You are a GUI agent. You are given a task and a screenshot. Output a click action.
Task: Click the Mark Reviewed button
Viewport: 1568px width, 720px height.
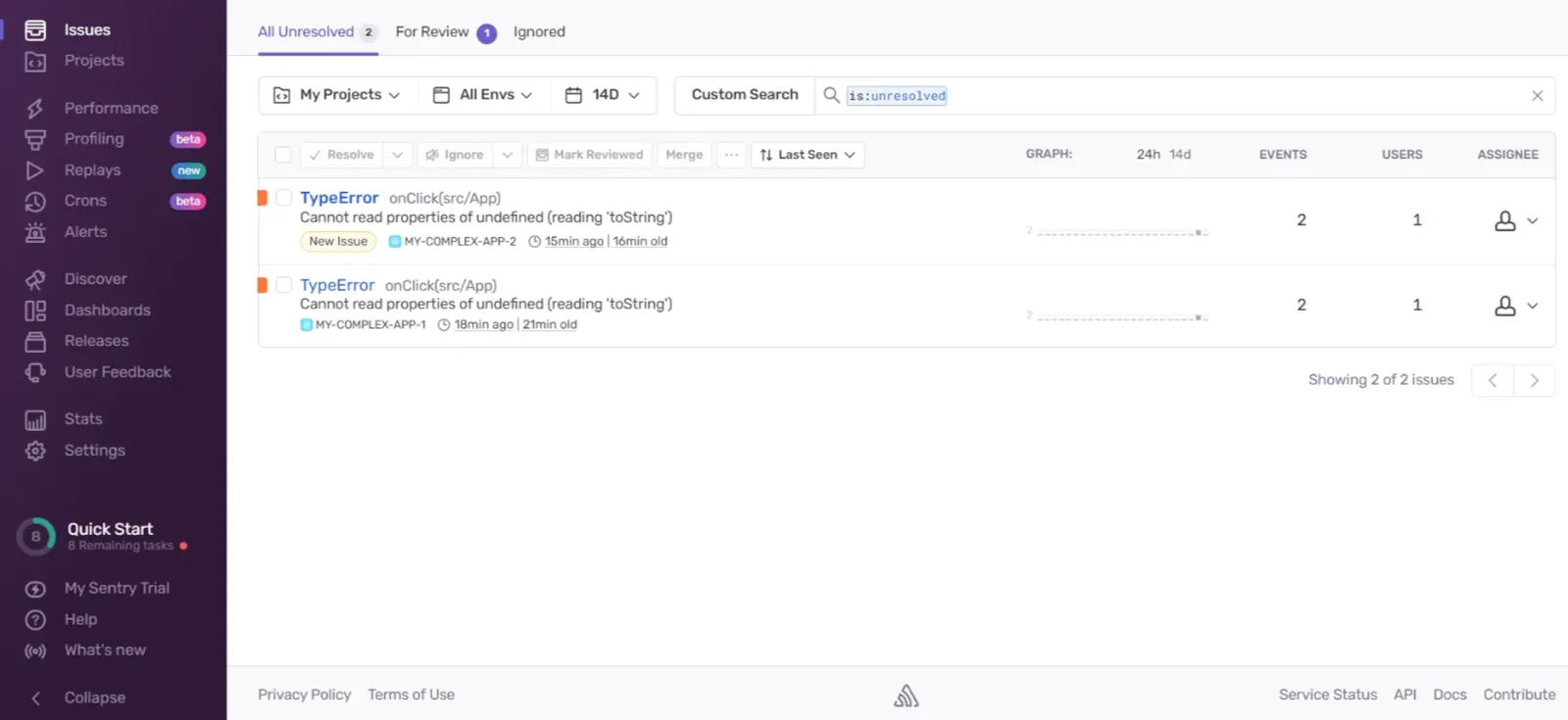[x=590, y=155]
